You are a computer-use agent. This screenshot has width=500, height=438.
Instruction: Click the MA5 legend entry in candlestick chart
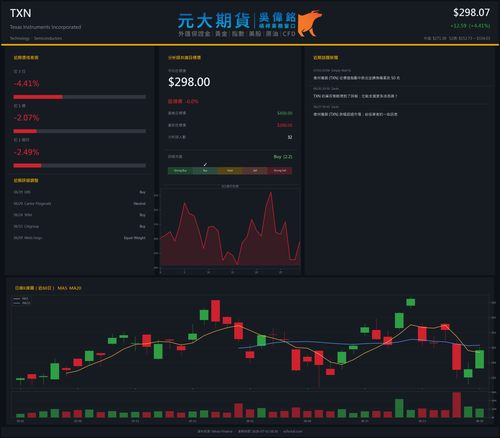(x=22, y=299)
